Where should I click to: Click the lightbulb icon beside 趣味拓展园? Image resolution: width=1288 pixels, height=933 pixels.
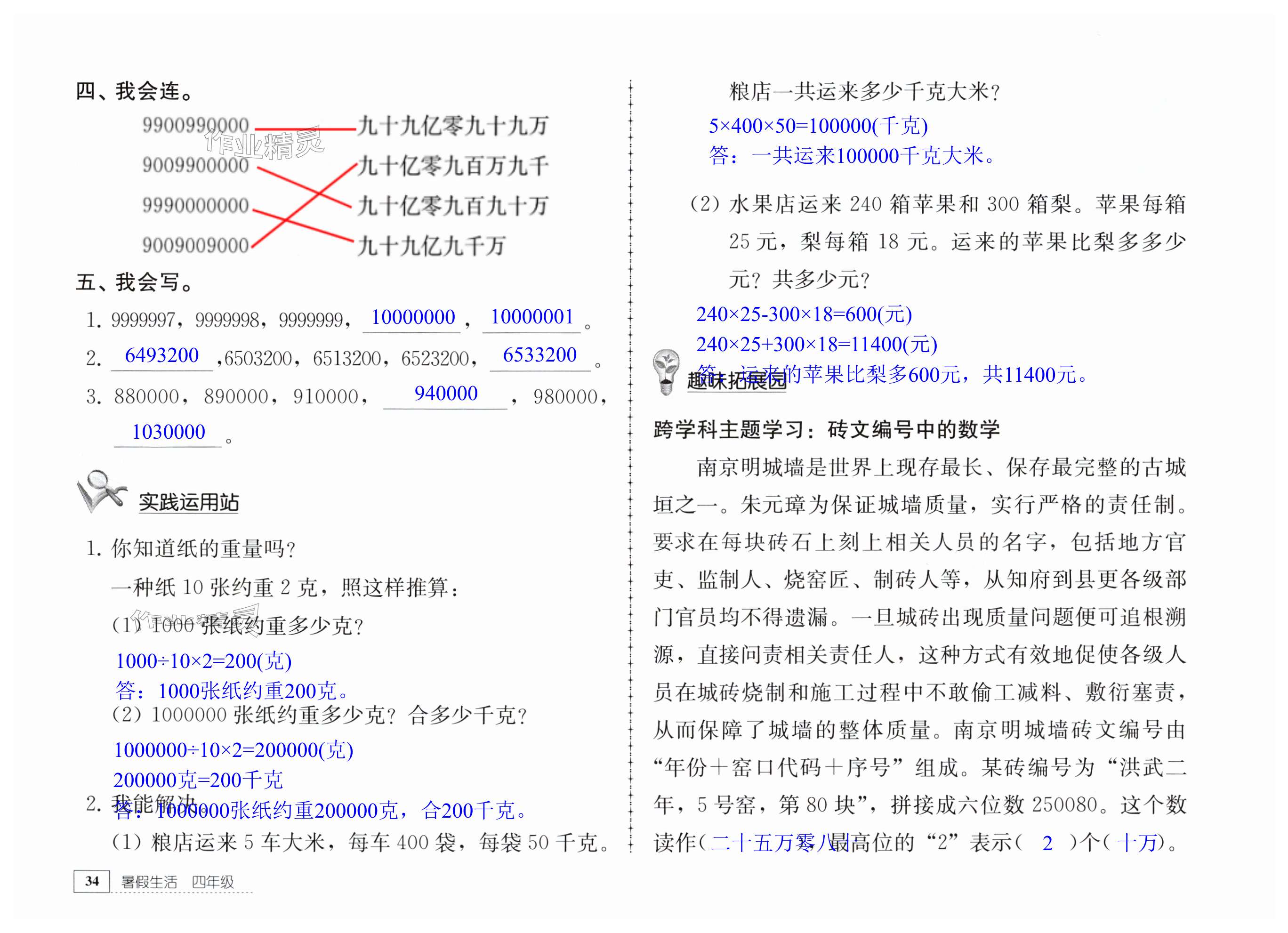coord(666,372)
